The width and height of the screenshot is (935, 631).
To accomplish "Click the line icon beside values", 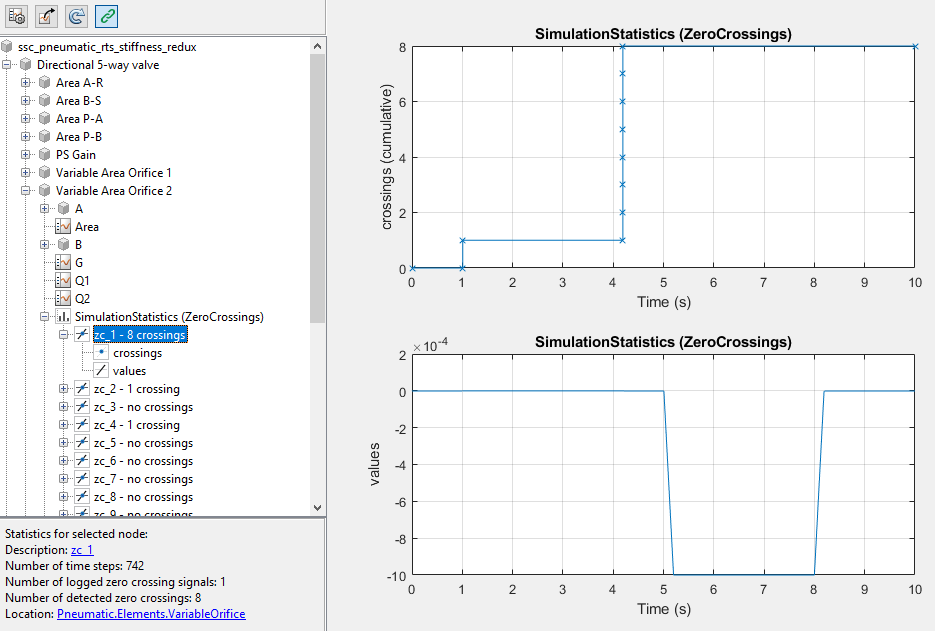I will (x=101, y=370).
